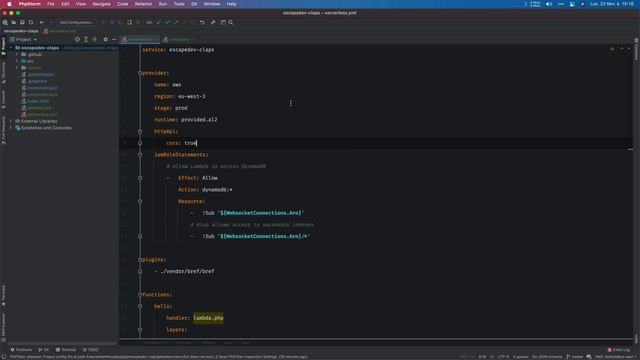Open Project panel gear options
The height and width of the screenshot is (360, 640).
point(105,40)
